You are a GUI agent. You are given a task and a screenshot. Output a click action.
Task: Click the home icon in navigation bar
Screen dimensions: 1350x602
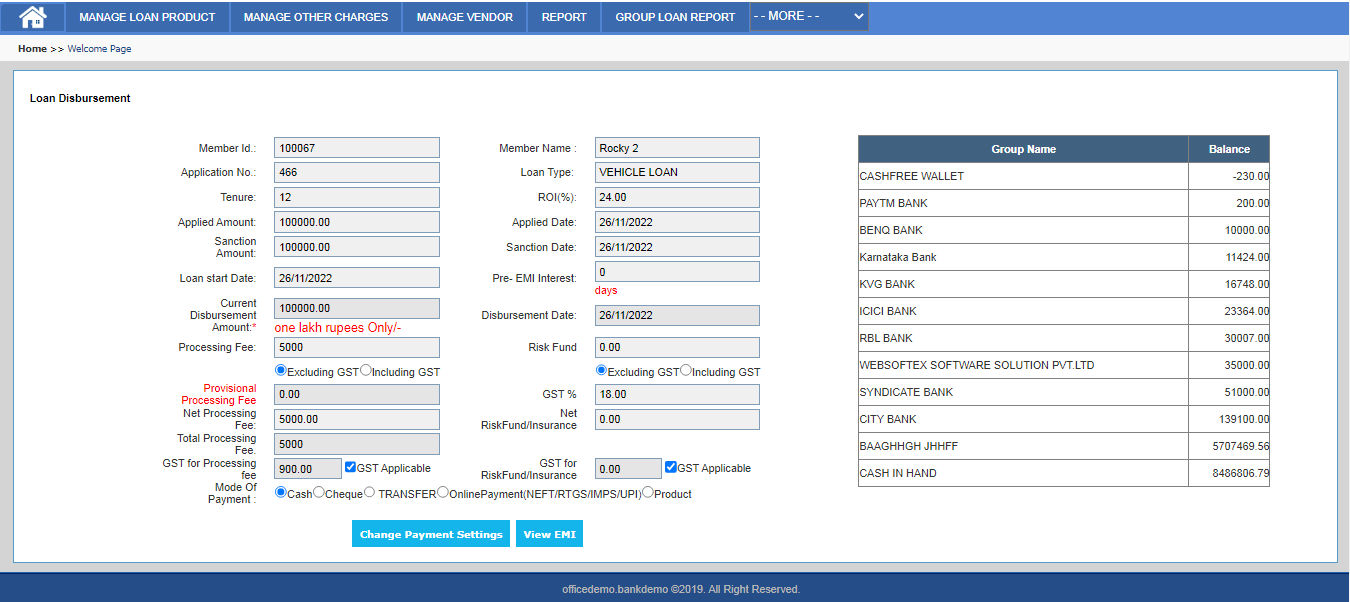tap(33, 17)
